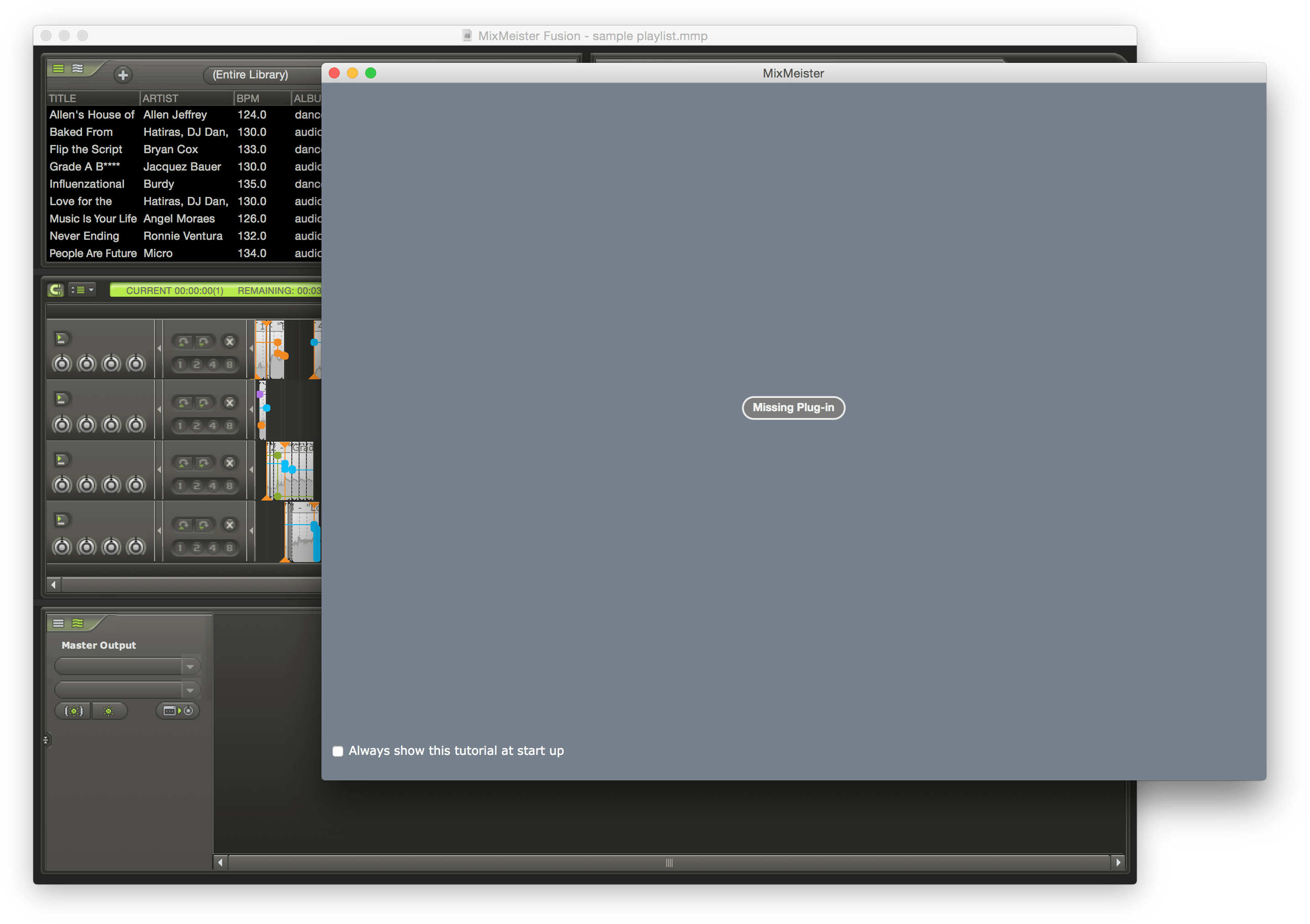Click the panel resize handle left of Master Output

coord(46,740)
